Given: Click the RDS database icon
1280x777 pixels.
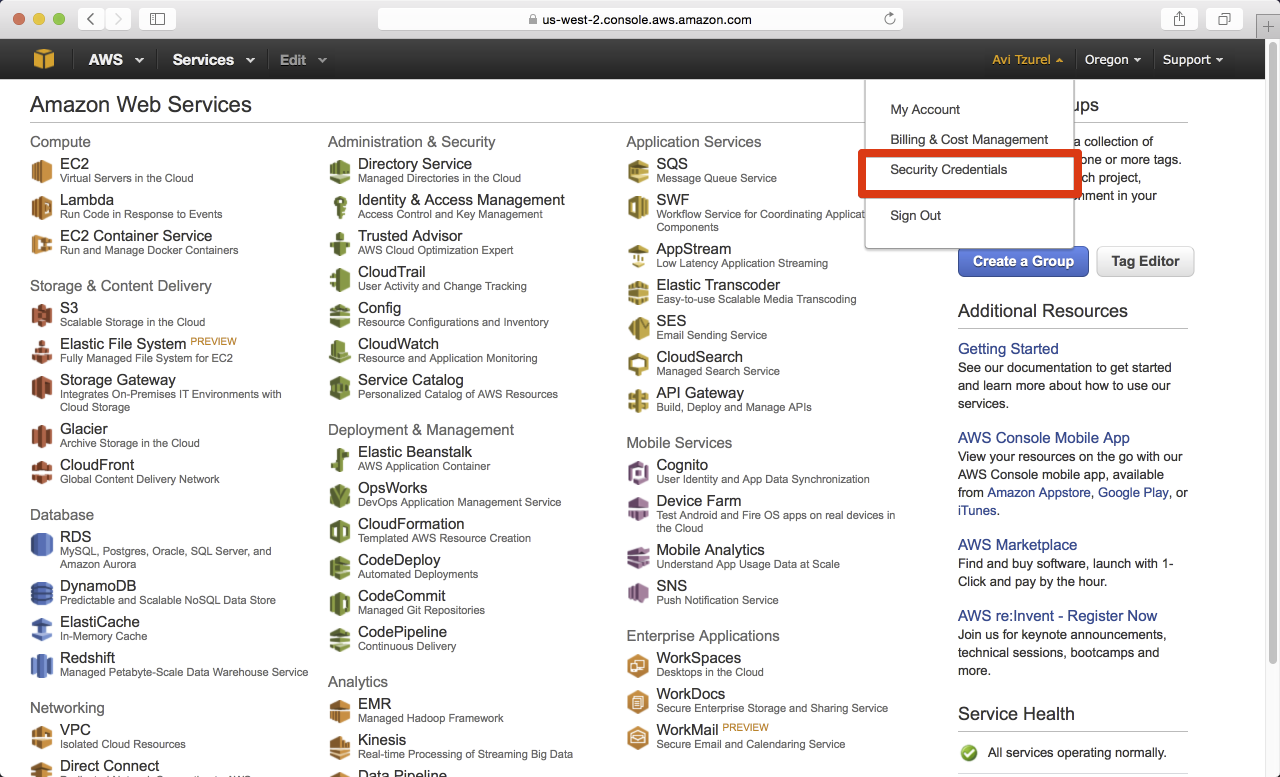Looking at the screenshot, I should coord(42,545).
